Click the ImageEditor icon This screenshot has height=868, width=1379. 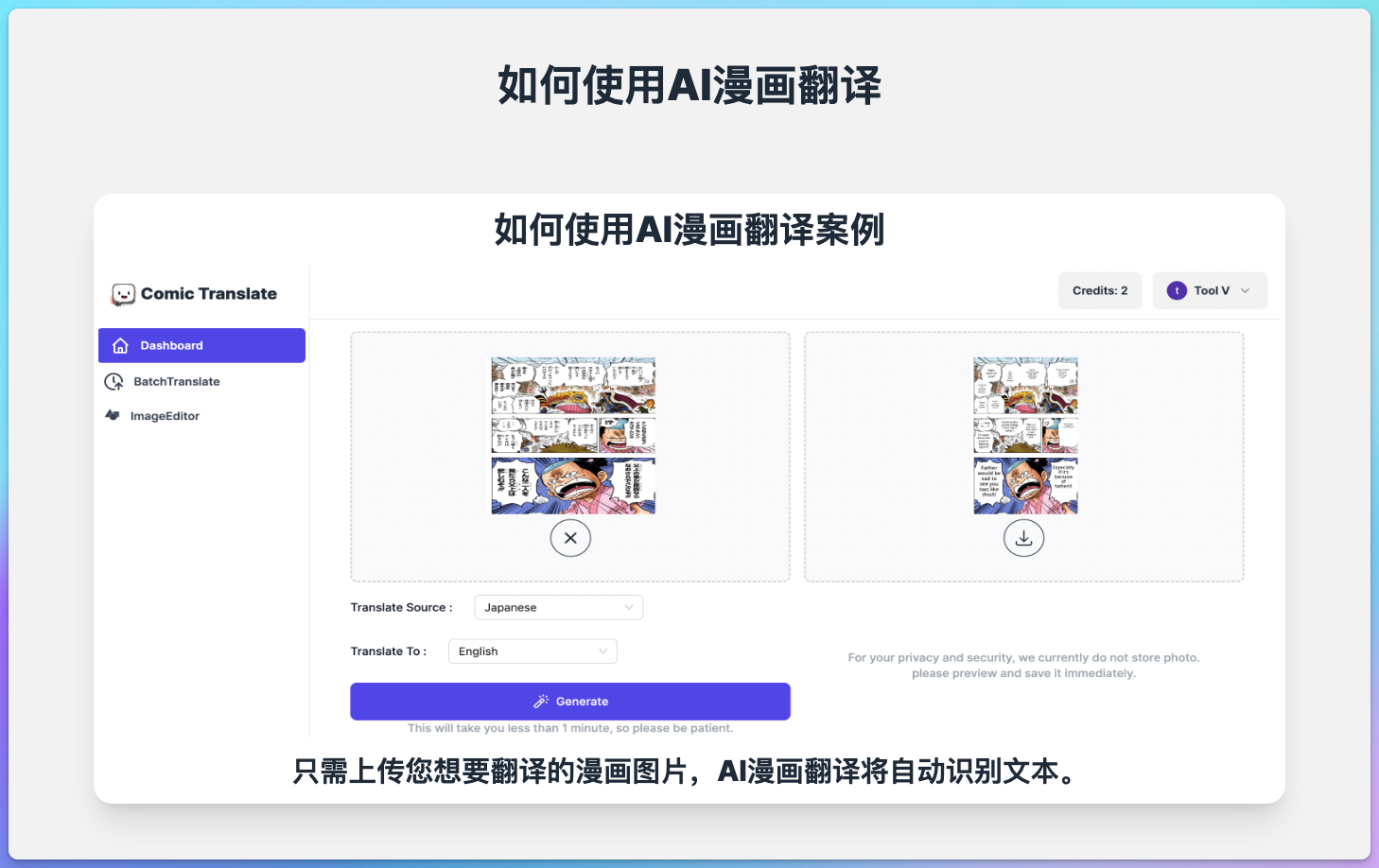click(x=113, y=415)
